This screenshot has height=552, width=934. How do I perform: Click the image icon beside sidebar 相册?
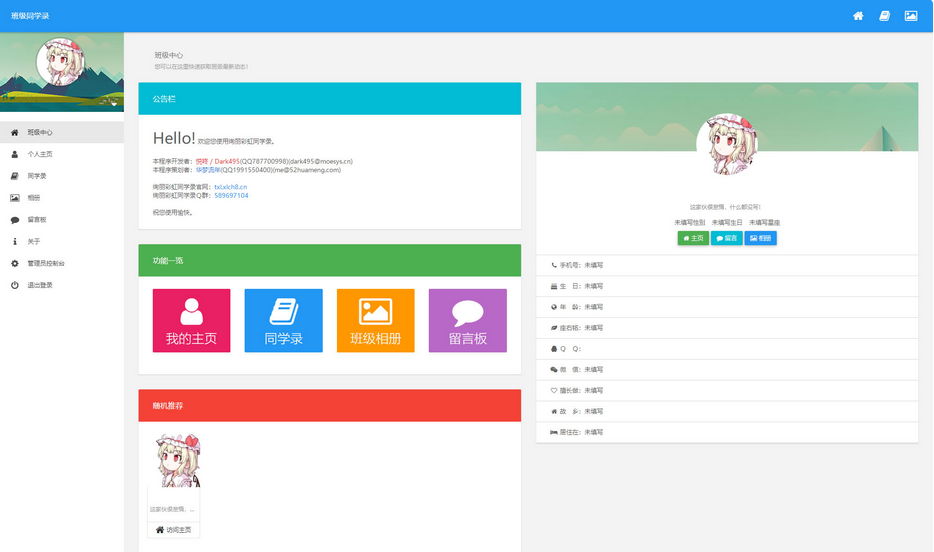point(14,198)
